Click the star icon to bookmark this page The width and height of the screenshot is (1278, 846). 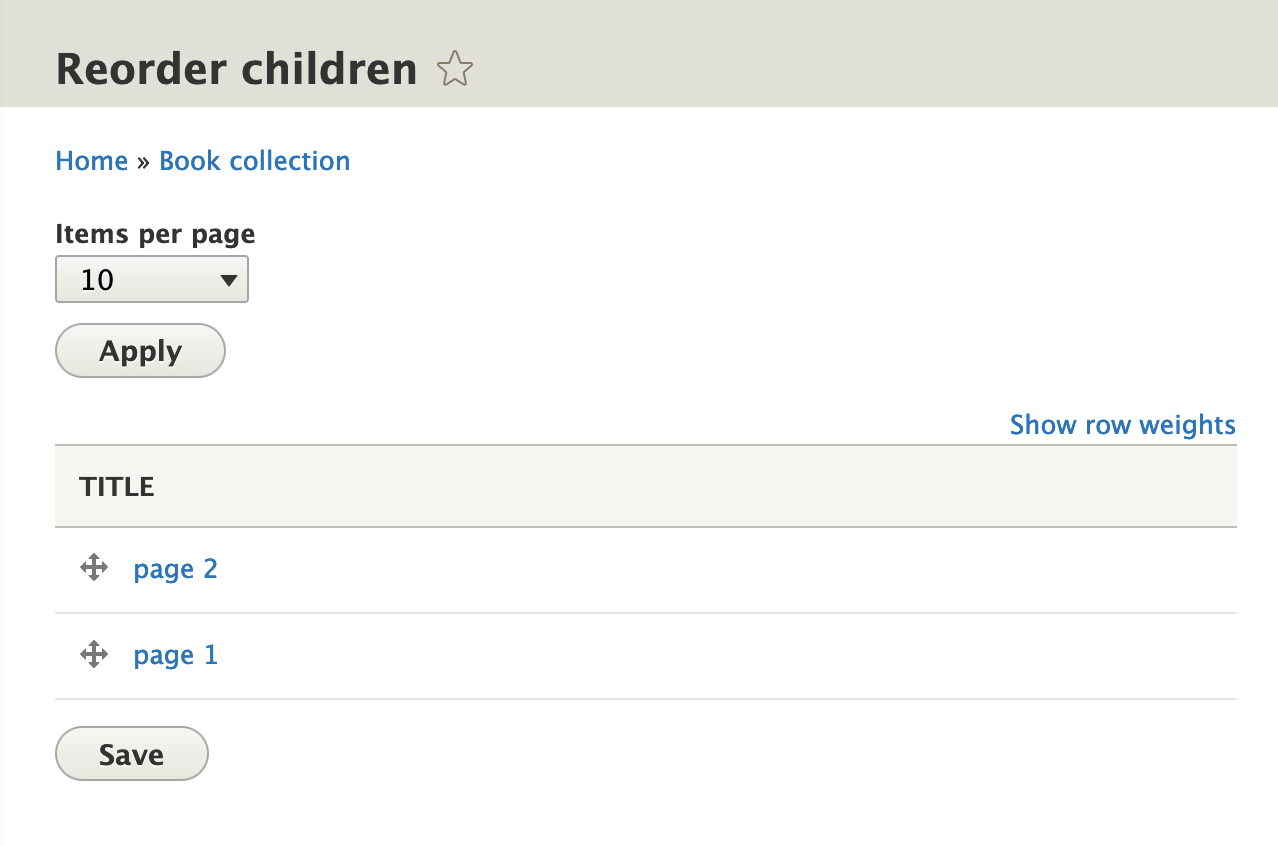click(x=455, y=69)
